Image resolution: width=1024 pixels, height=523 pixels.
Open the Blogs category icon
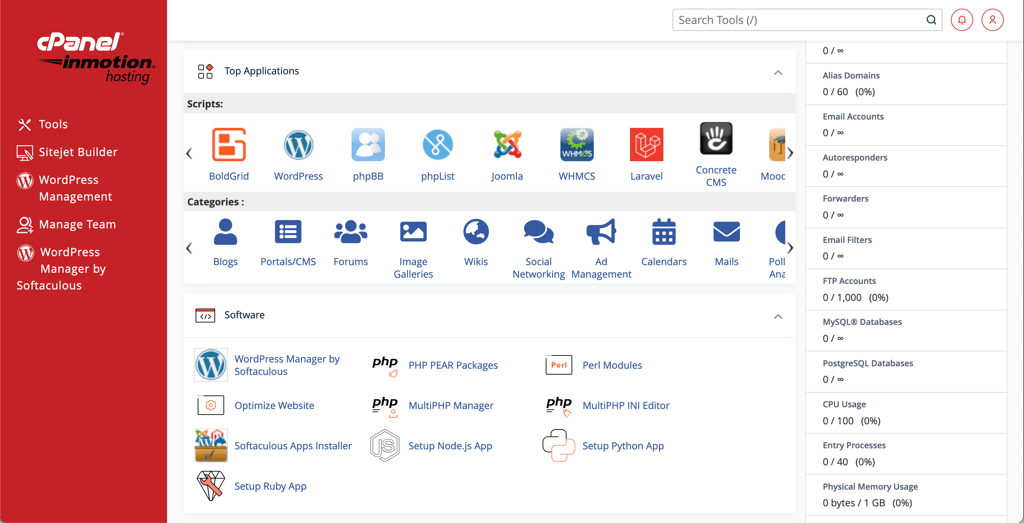[x=225, y=232]
